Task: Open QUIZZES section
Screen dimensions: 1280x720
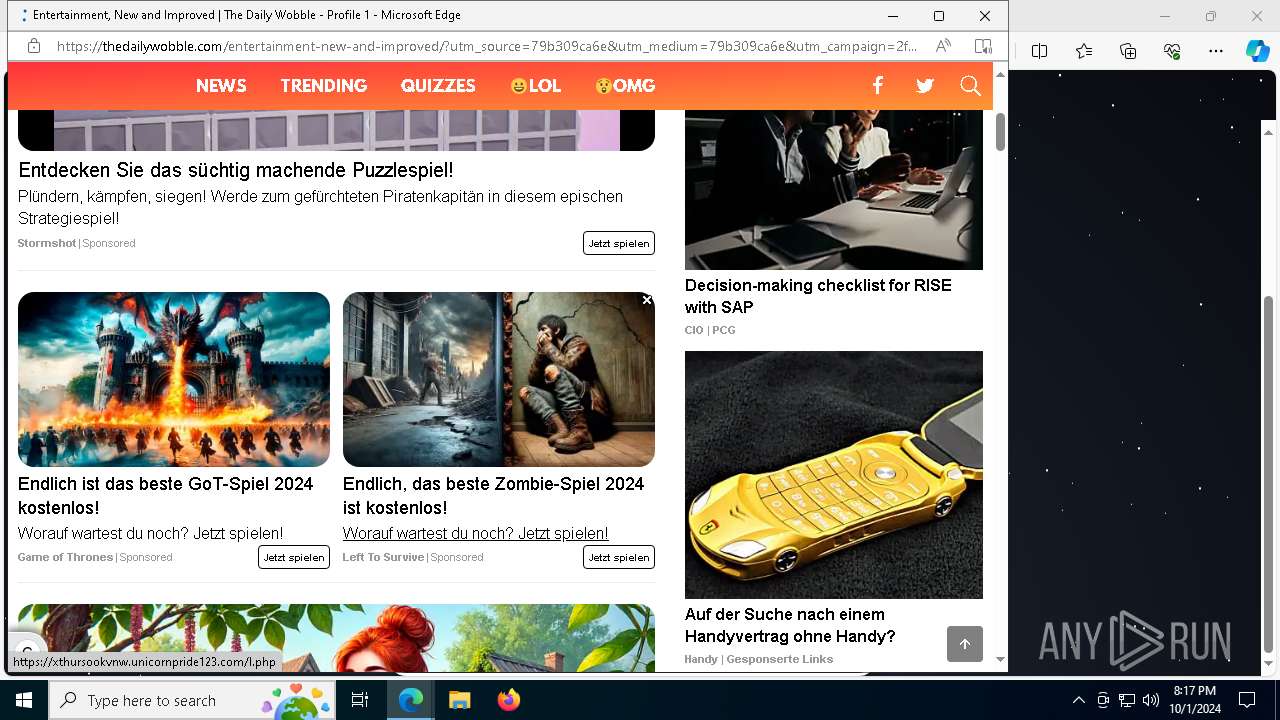Action: tap(438, 86)
